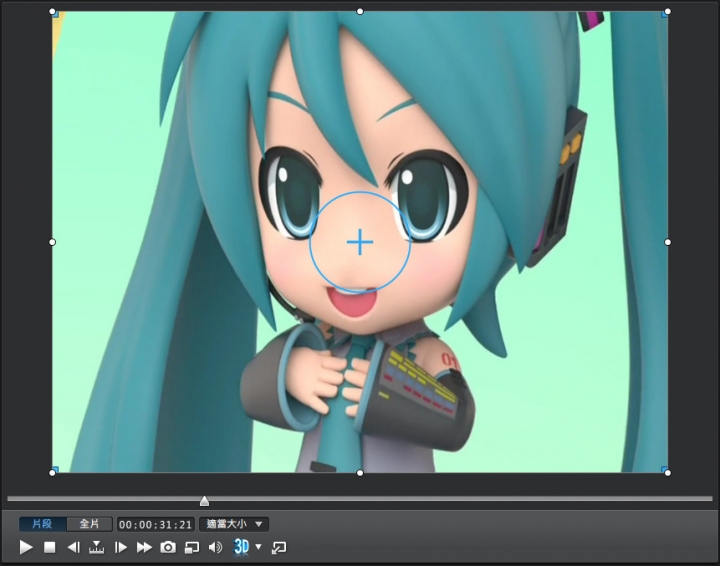Click the preview scrubber playhead
The width and height of the screenshot is (720, 566).
pos(204,501)
